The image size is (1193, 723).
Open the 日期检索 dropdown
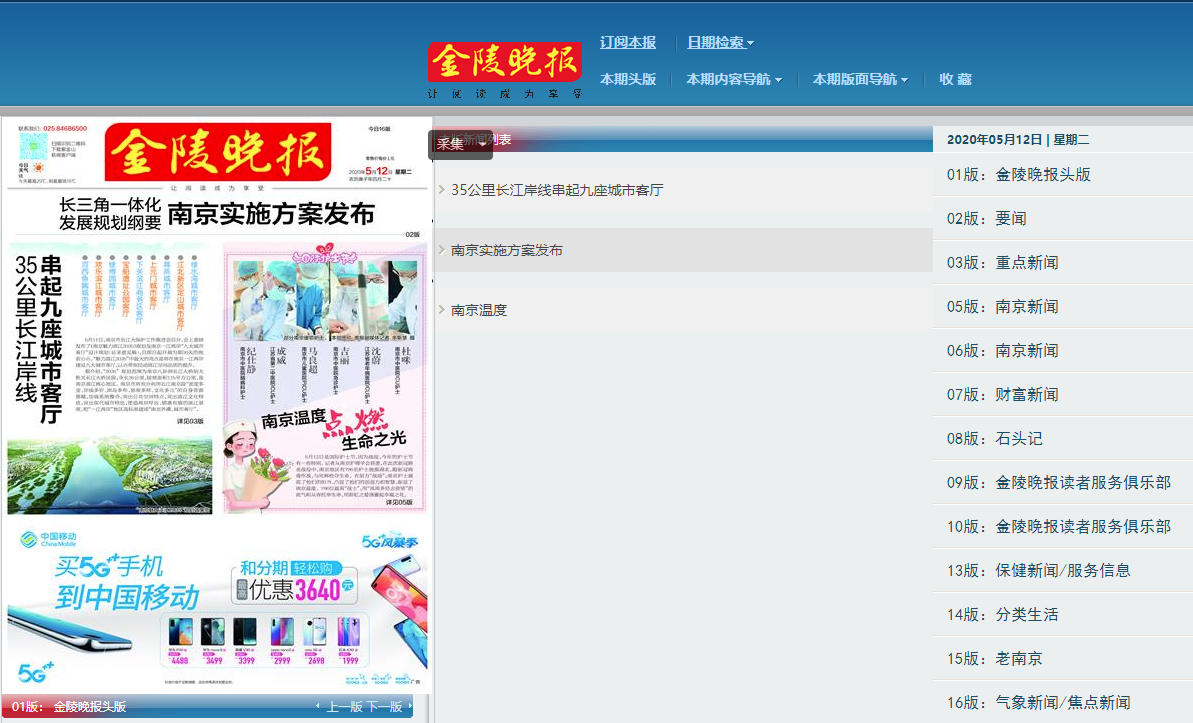(719, 43)
